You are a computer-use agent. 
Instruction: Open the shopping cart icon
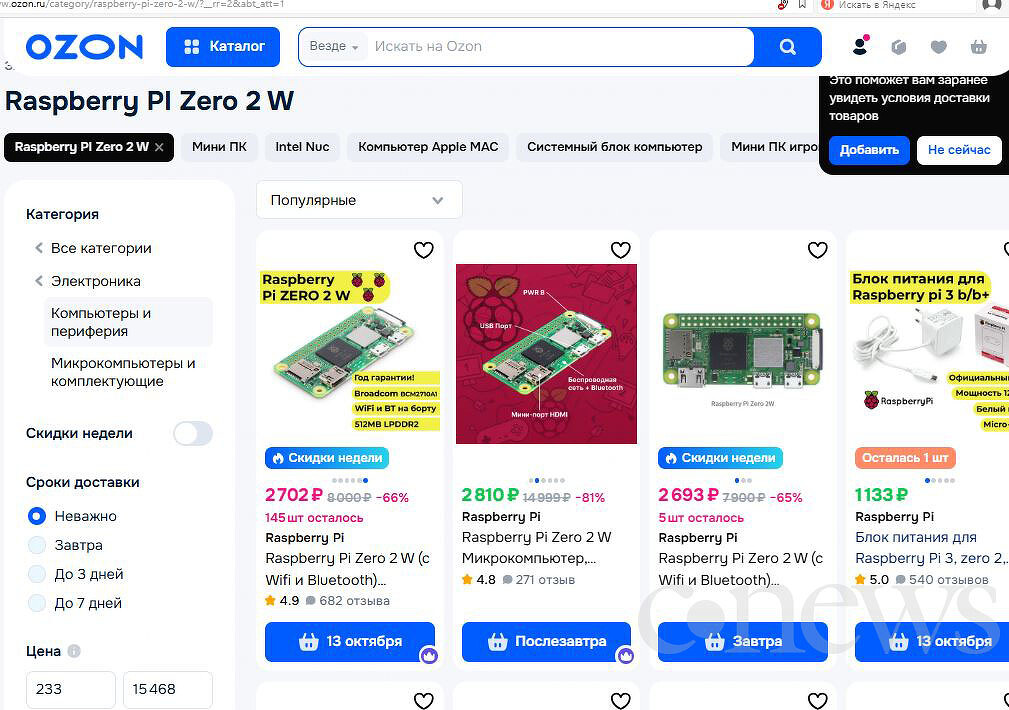tap(979, 46)
